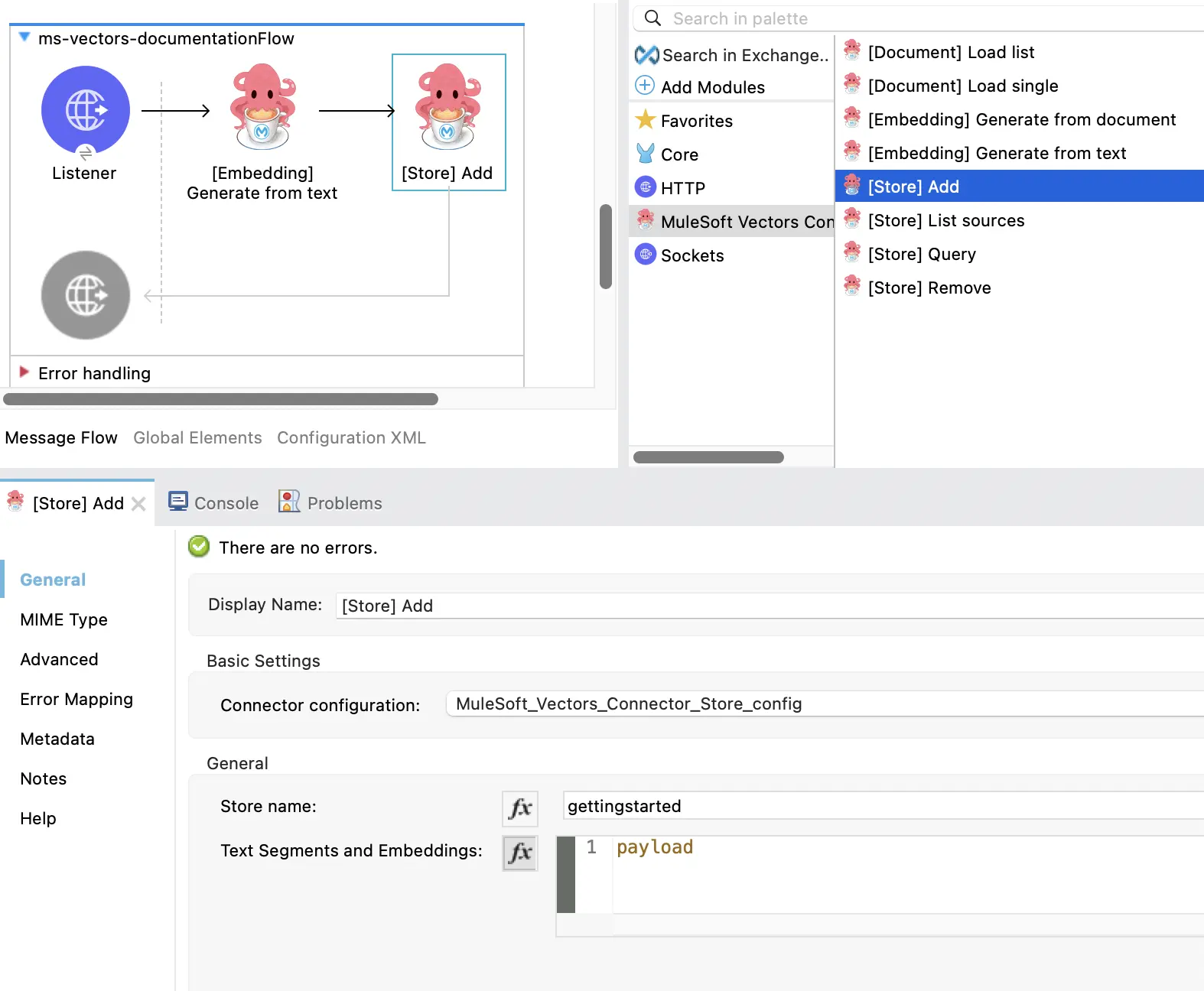This screenshot has height=991, width=1204.
Task: Click Add Modules plus icon
Action: click(645, 86)
